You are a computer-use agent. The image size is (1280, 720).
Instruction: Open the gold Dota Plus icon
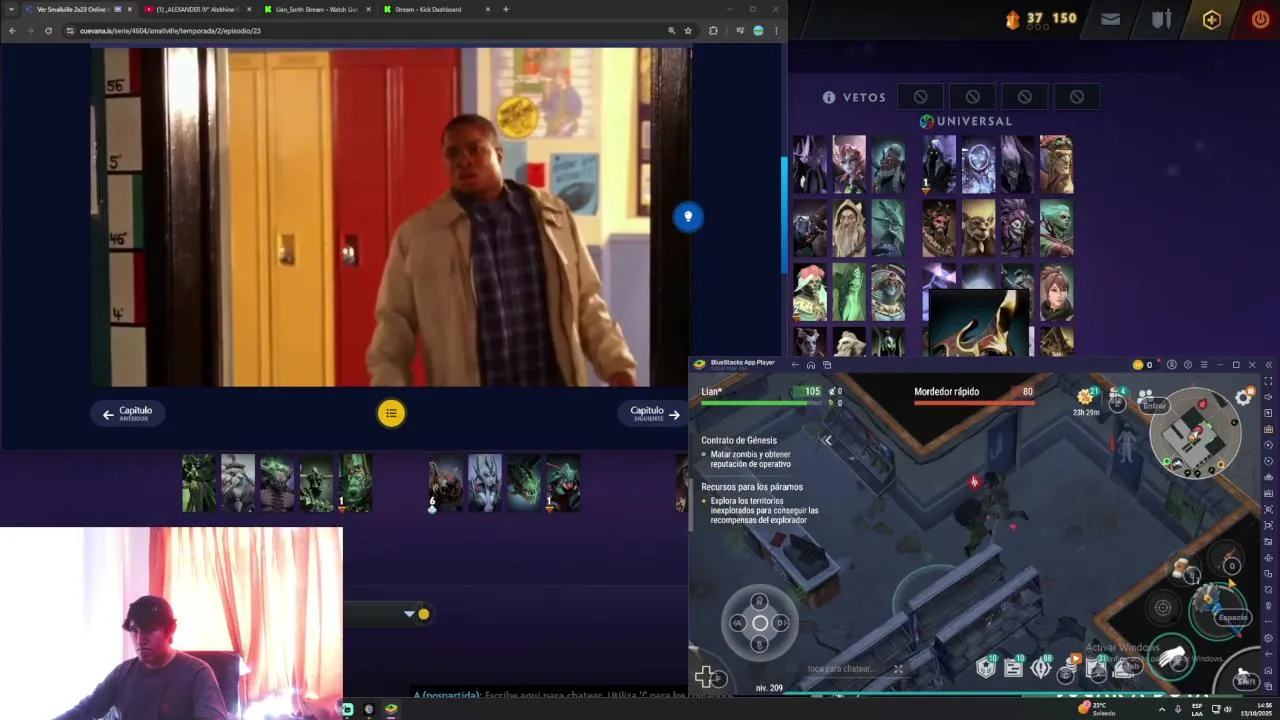[1212, 19]
